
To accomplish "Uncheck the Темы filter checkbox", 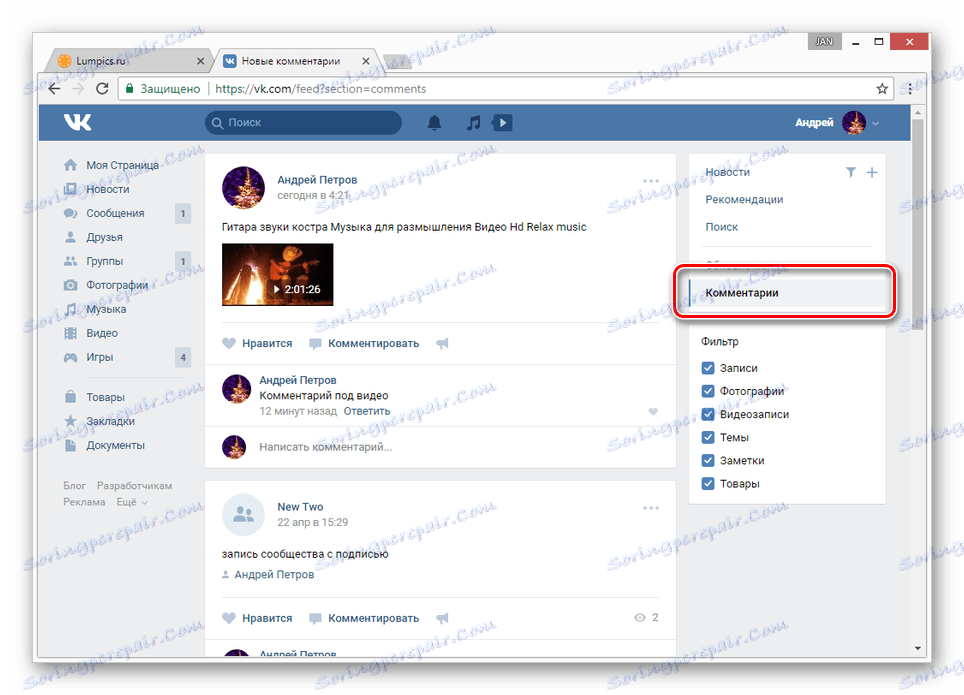I will pos(708,437).
